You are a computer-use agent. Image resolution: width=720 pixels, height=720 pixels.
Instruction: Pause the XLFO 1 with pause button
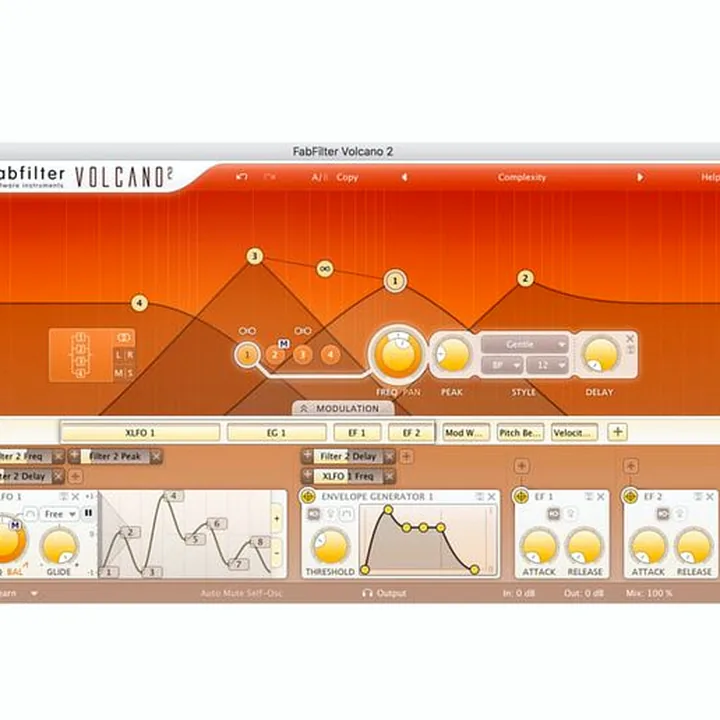[x=88, y=513]
